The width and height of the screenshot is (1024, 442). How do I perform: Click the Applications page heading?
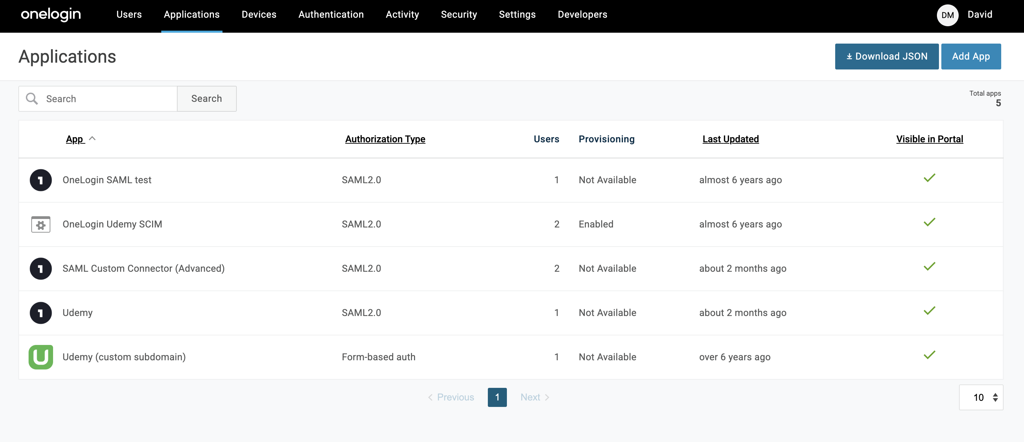67,57
